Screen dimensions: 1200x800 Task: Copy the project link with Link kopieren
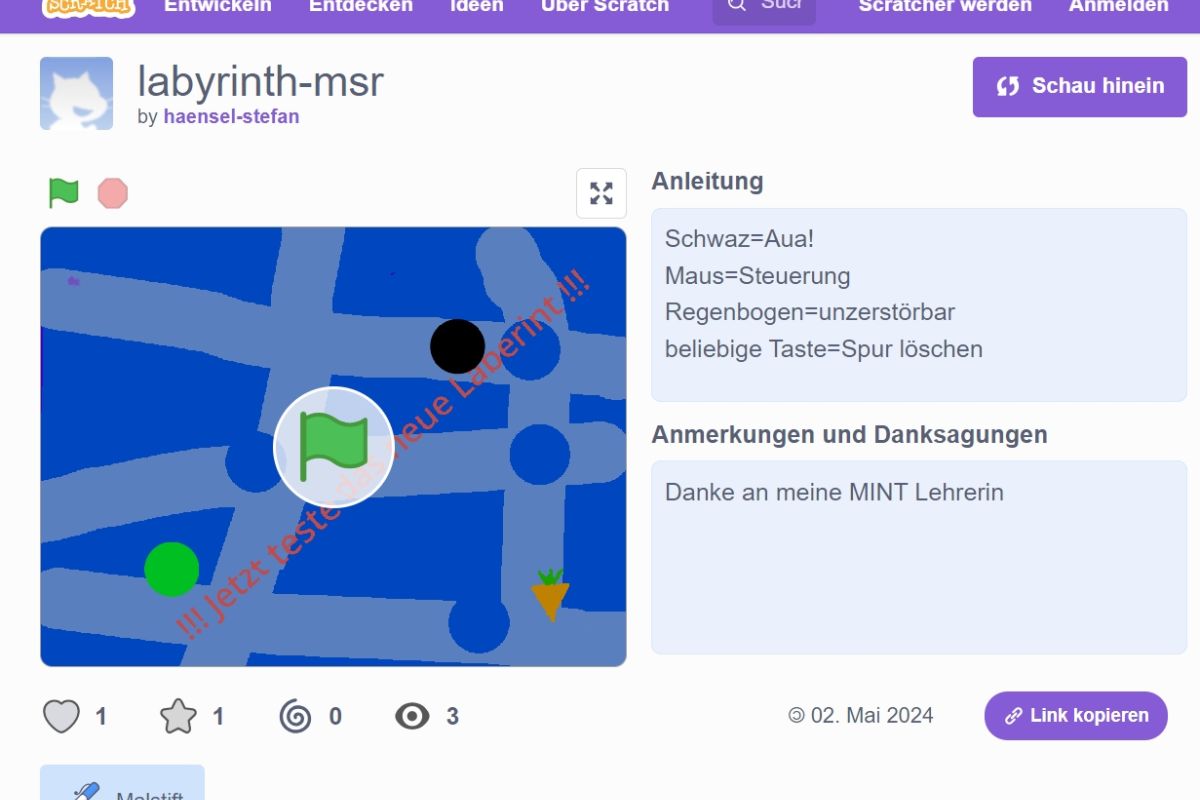1076,716
